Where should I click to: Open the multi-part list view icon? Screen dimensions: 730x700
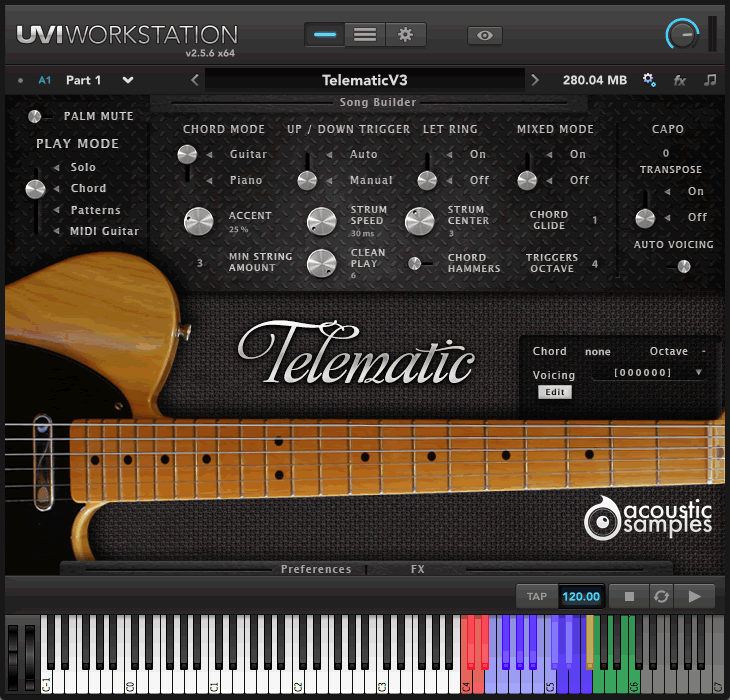point(365,35)
